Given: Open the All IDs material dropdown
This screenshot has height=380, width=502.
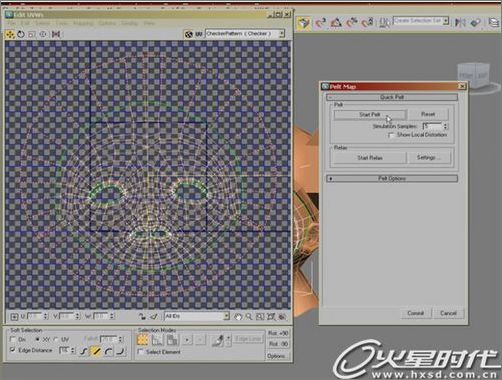Looking at the screenshot, I should tap(197, 316).
